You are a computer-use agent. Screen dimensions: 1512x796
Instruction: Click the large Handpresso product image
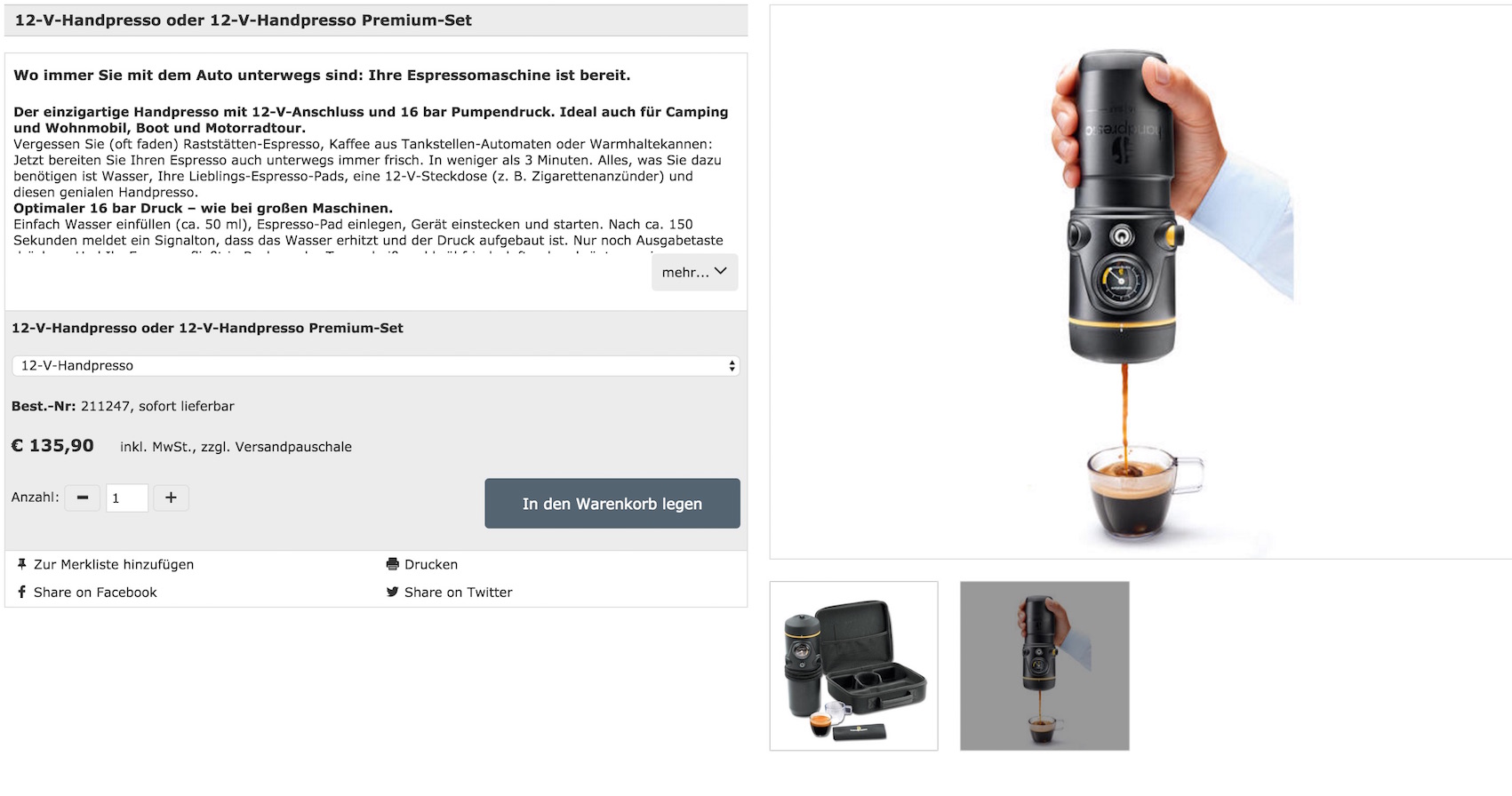[x=1140, y=283]
